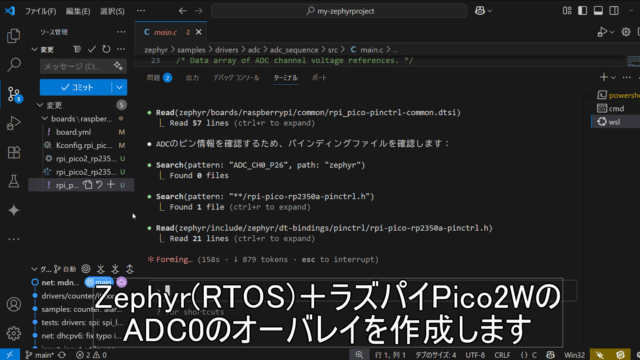
Task: Add a new terminal
Action: [x=604, y=77]
